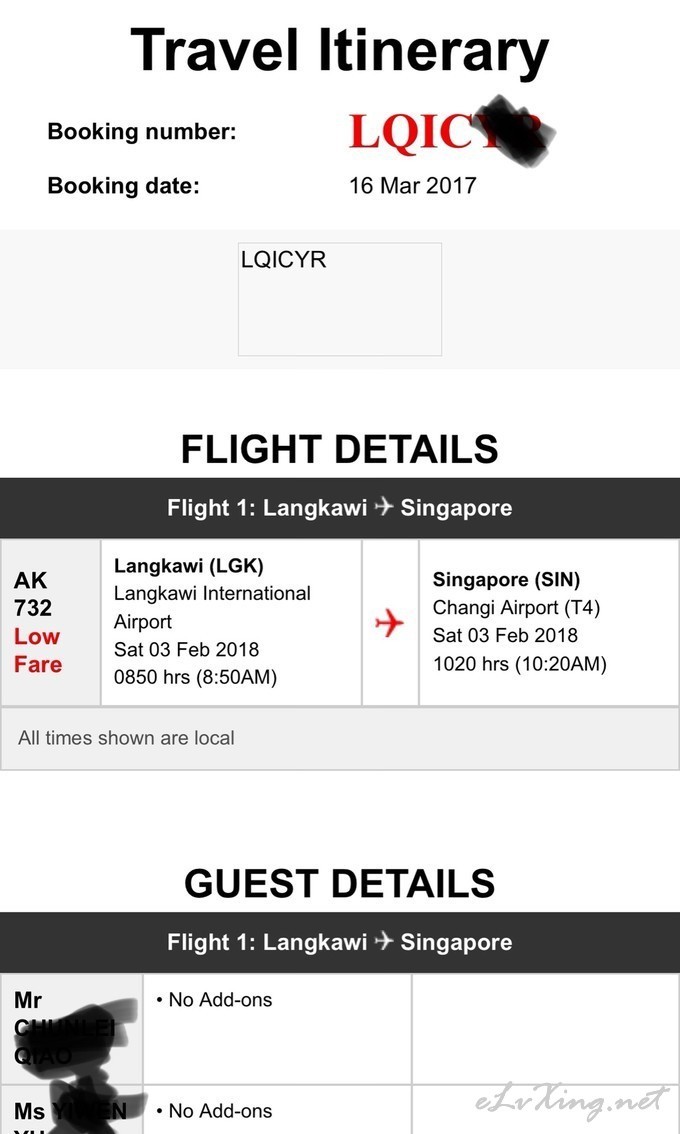The image size is (680, 1134).
Task: Click flight number AK 732
Action: pyautogui.click(x=33, y=594)
